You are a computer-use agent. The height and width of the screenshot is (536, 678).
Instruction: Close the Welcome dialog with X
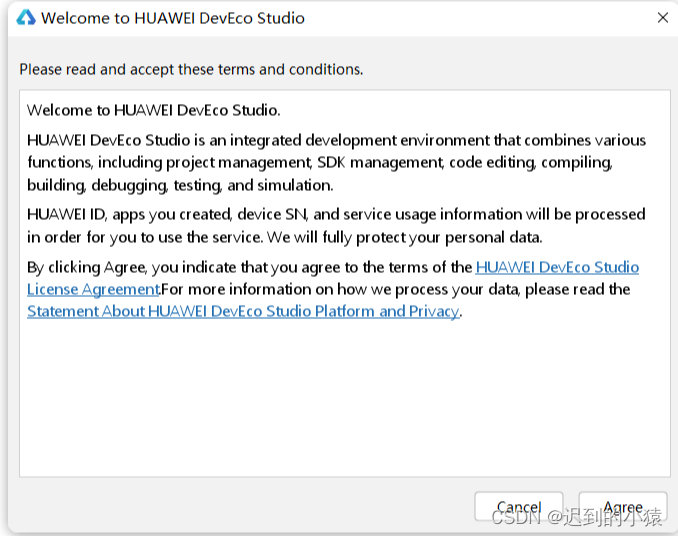point(662,18)
